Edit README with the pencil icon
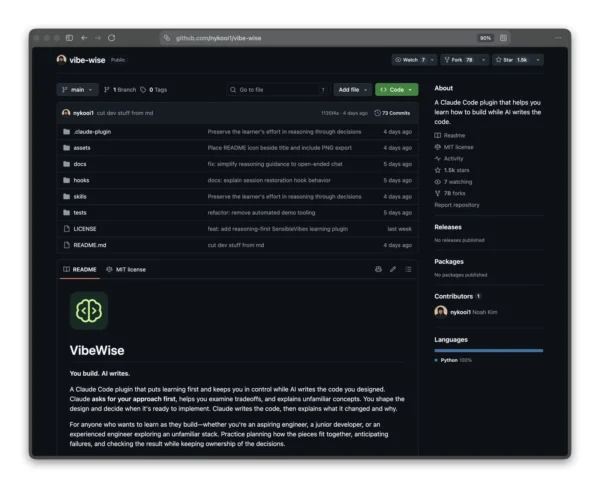Screen dimensions: 600x488 pyautogui.click(x=393, y=269)
